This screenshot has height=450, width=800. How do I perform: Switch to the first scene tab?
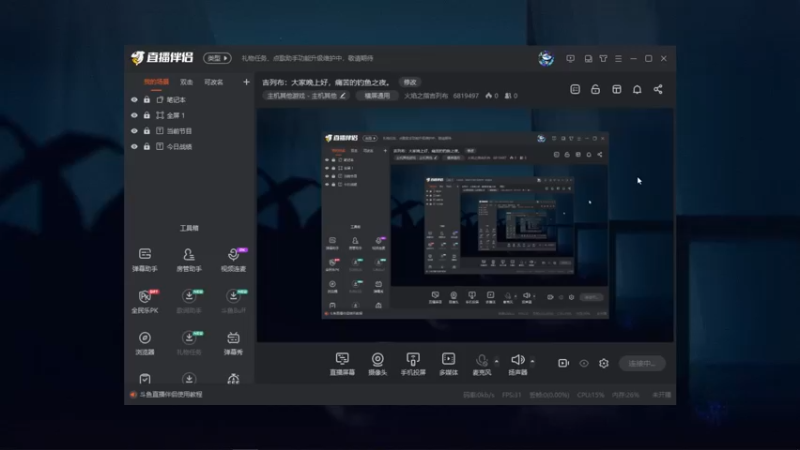point(156,82)
